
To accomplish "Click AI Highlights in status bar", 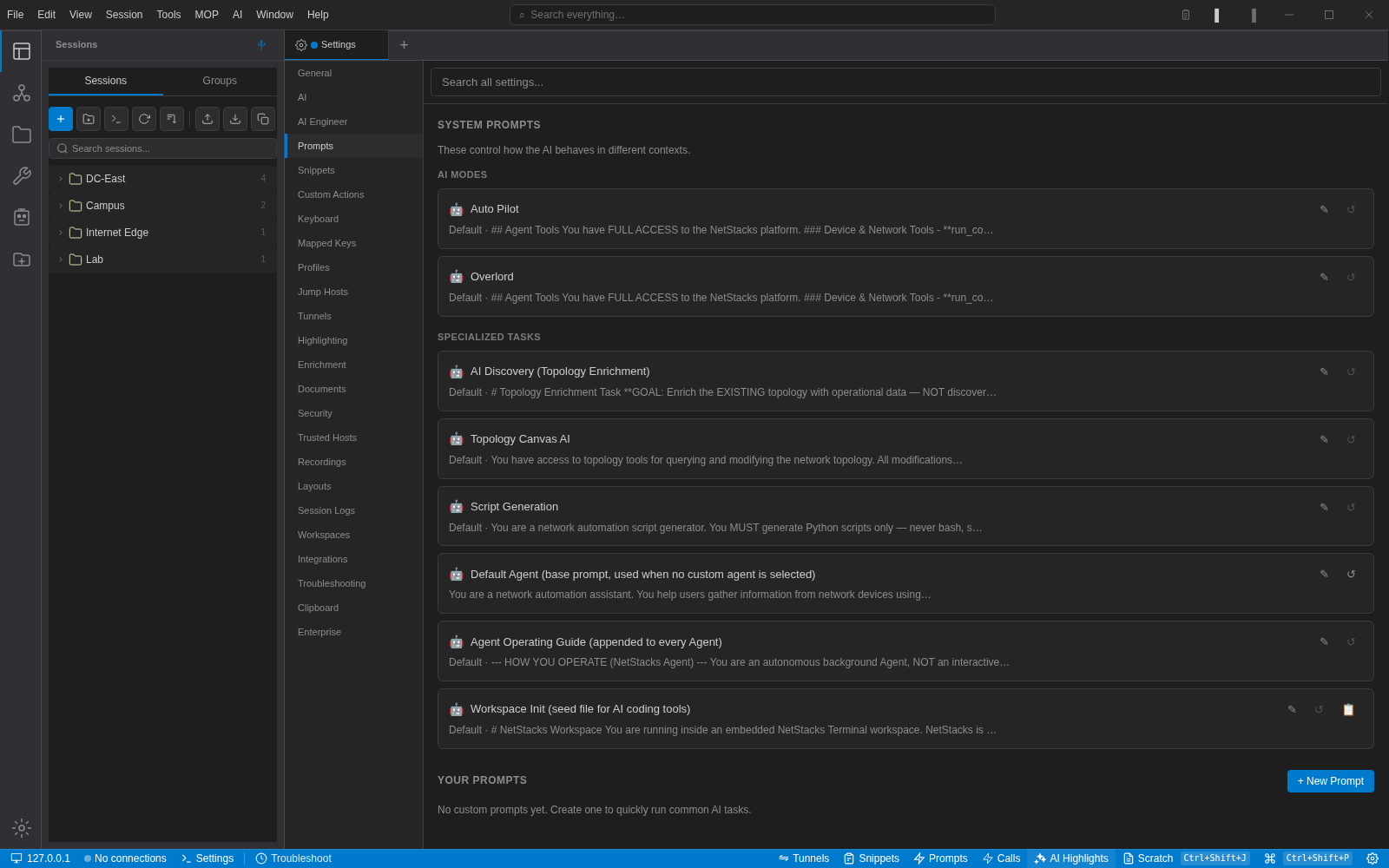I will [x=1071, y=858].
